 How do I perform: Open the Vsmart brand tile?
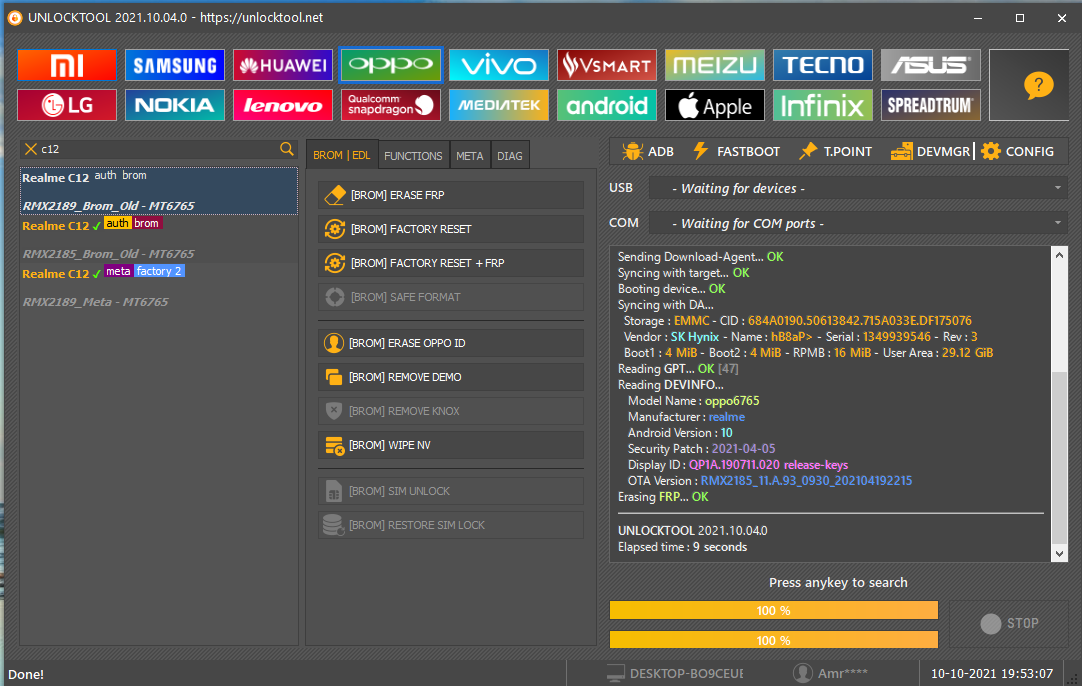[x=607, y=66]
